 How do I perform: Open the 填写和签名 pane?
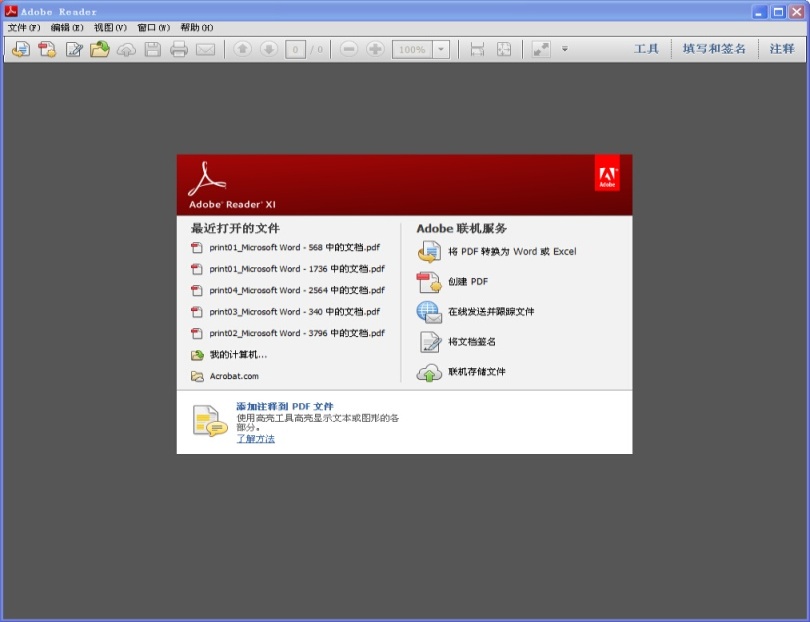(714, 49)
